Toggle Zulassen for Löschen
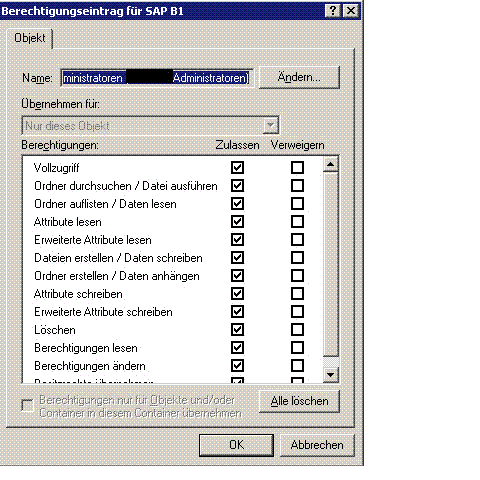 (237, 330)
